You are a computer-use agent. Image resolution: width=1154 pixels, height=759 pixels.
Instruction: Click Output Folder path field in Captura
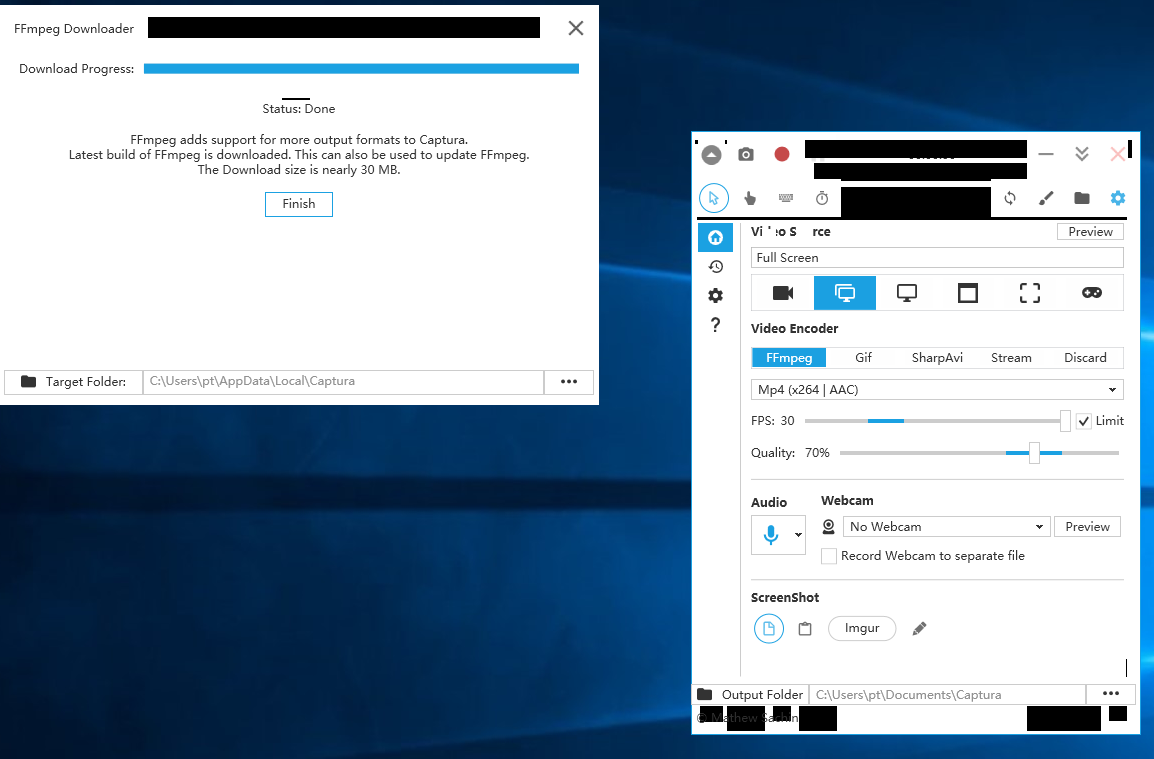click(947, 695)
